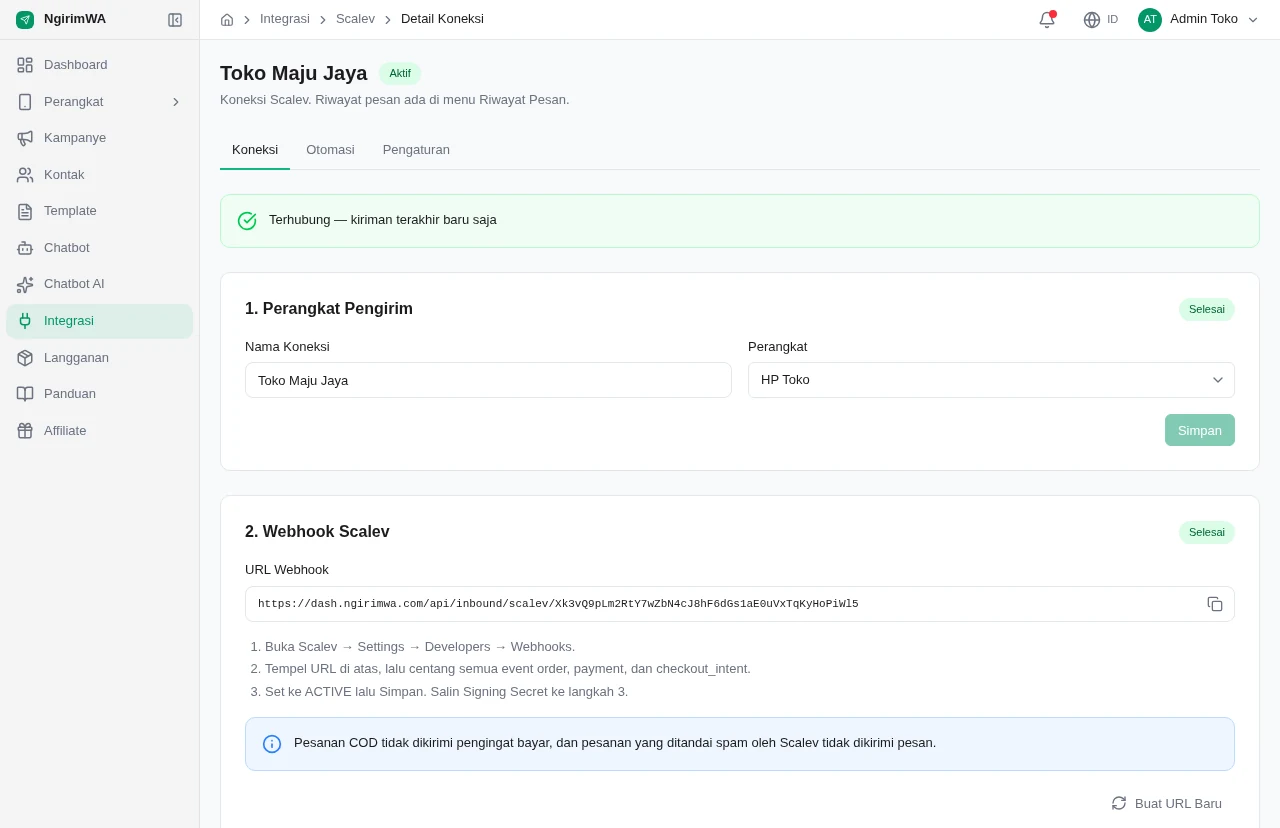Image resolution: width=1280 pixels, height=828 pixels.
Task: Open Integrasi breadcrumb link
Action: click(x=285, y=19)
